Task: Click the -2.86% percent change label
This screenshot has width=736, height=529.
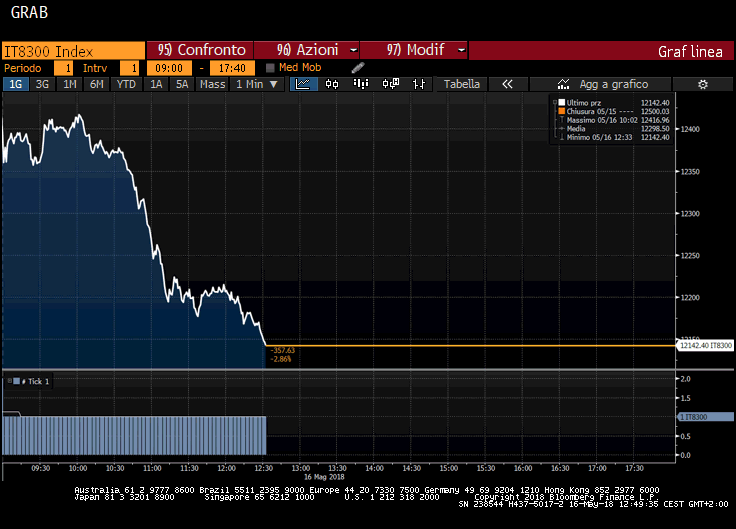Action: click(x=281, y=359)
